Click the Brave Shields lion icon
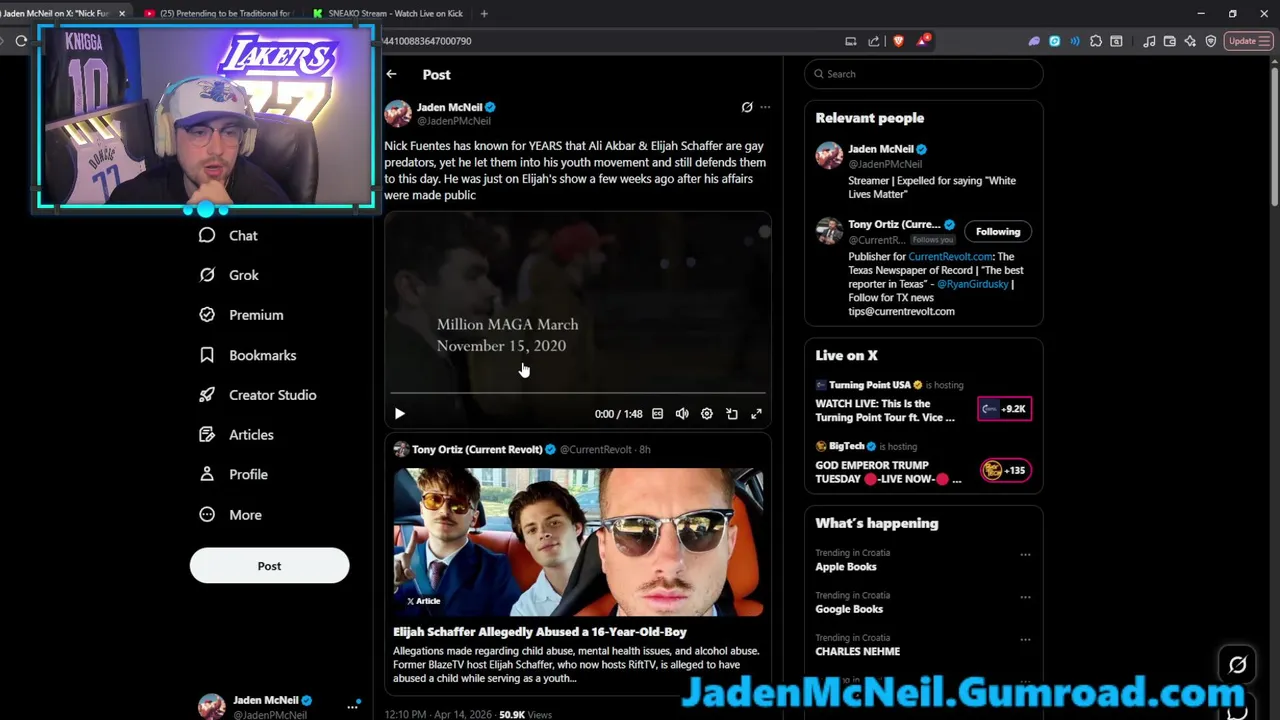Viewport: 1280px width, 720px height. tap(898, 41)
